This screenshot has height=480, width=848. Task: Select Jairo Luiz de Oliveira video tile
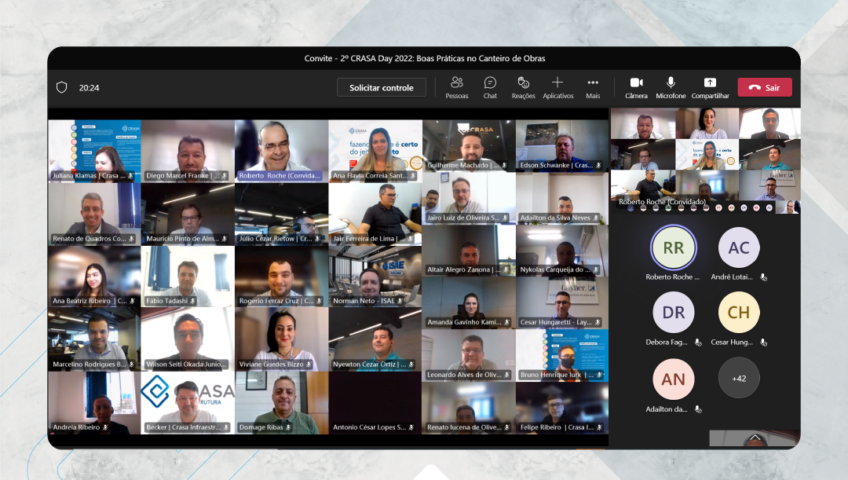coord(469,198)
